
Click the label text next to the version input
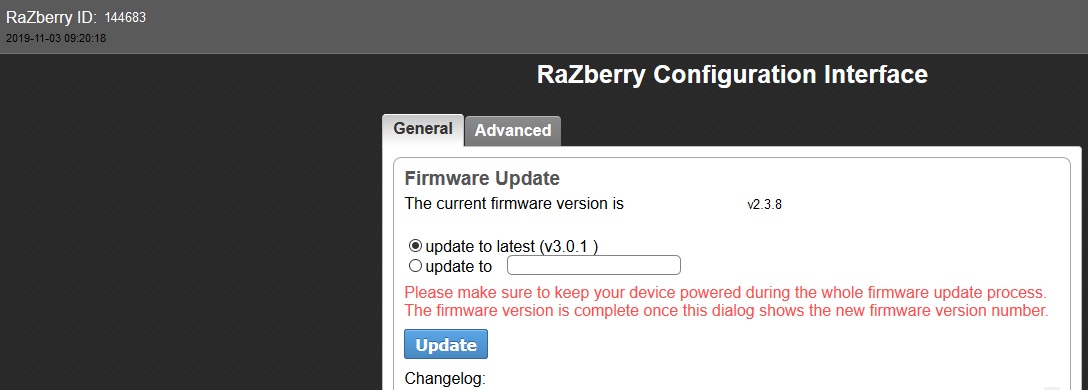(459, 266)
